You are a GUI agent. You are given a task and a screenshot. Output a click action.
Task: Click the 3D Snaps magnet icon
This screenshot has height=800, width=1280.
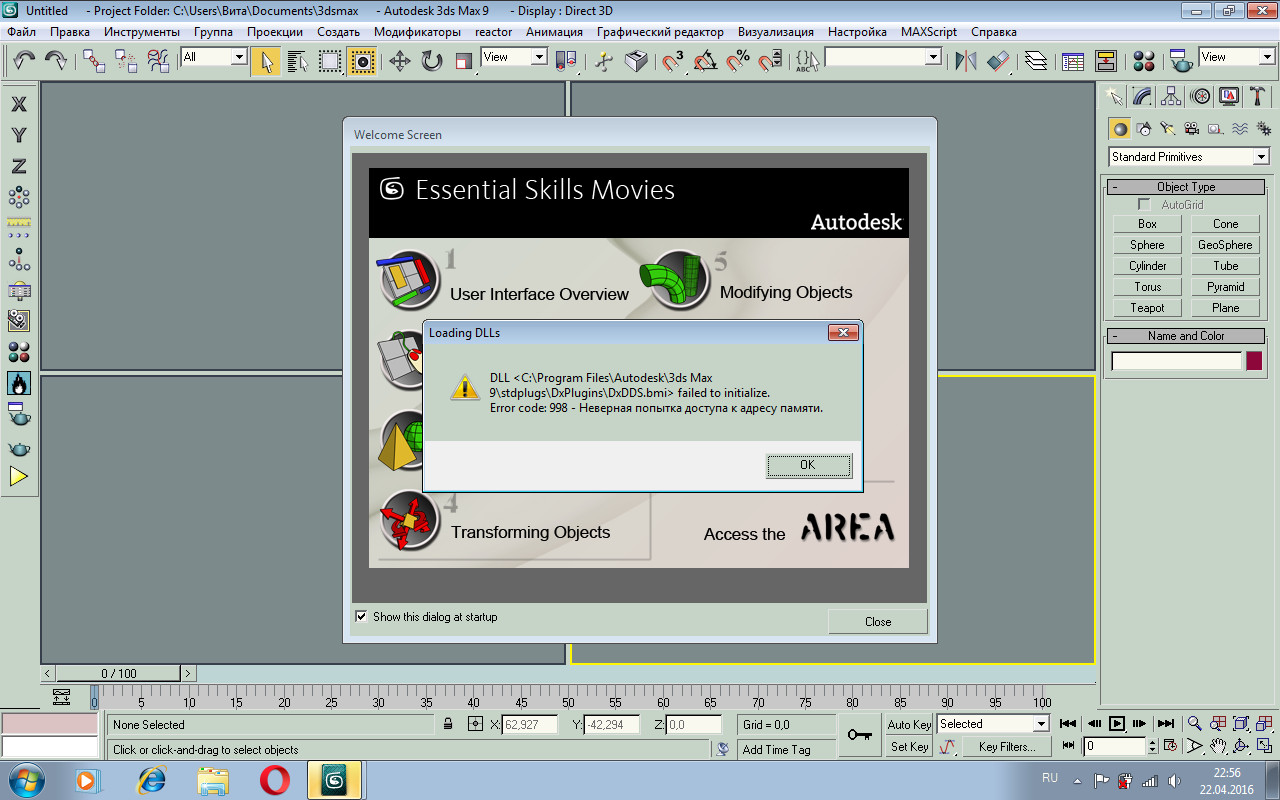pyautogui.click(x=674, y=61)
